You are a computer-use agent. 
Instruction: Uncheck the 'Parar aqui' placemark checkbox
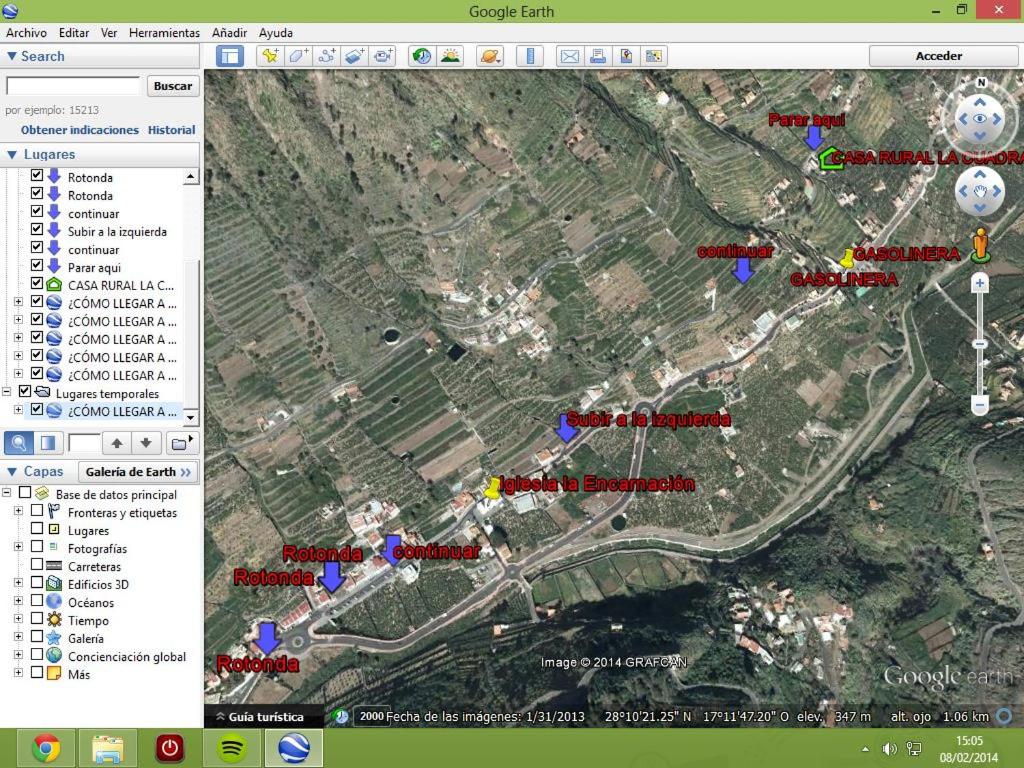(37, 267)
